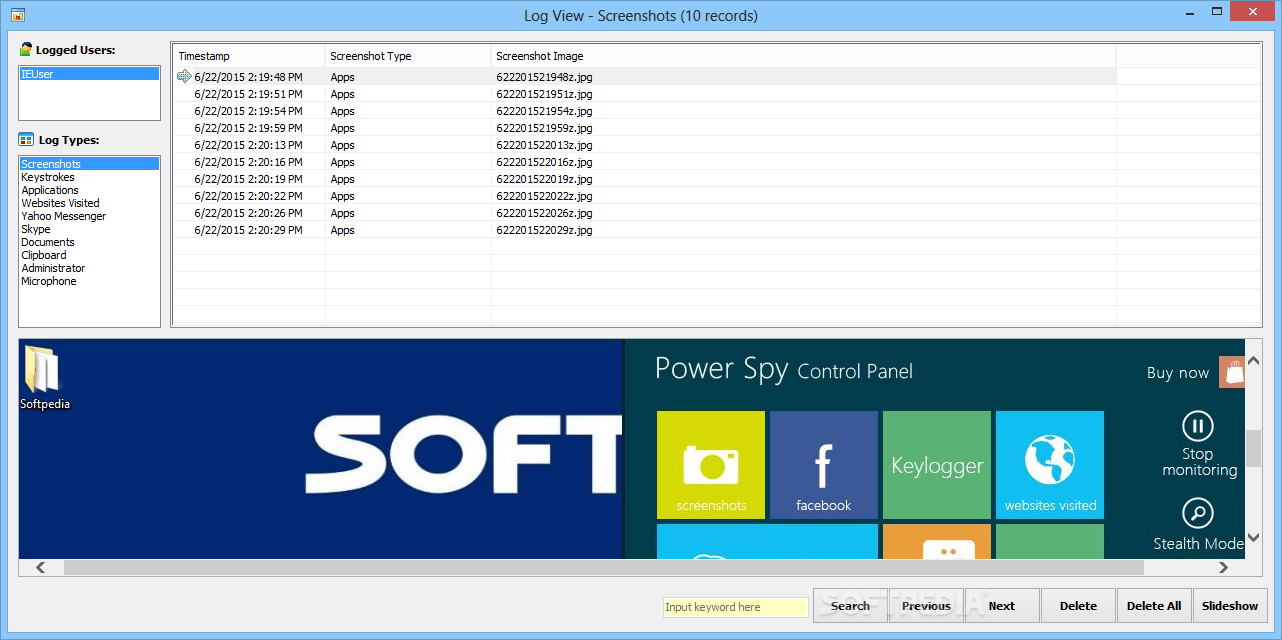This screenshot has width=1282, height=640.
Task: Click the Search button
Action: click(850, 606)
